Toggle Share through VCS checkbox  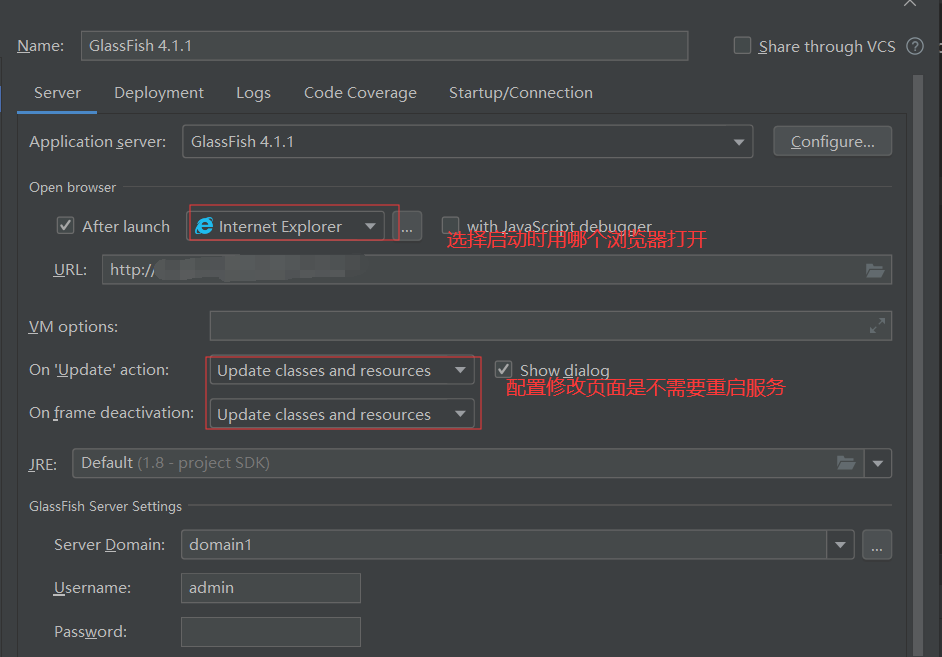(743, 46)
